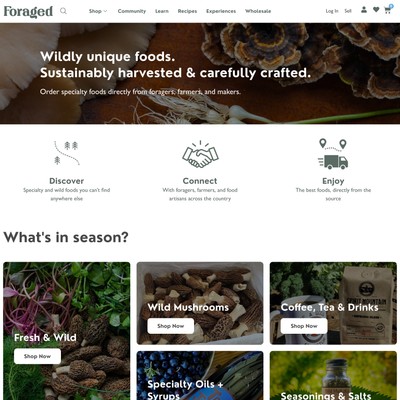Open the user account icon
400x400 pixels.
pos(364,10)
